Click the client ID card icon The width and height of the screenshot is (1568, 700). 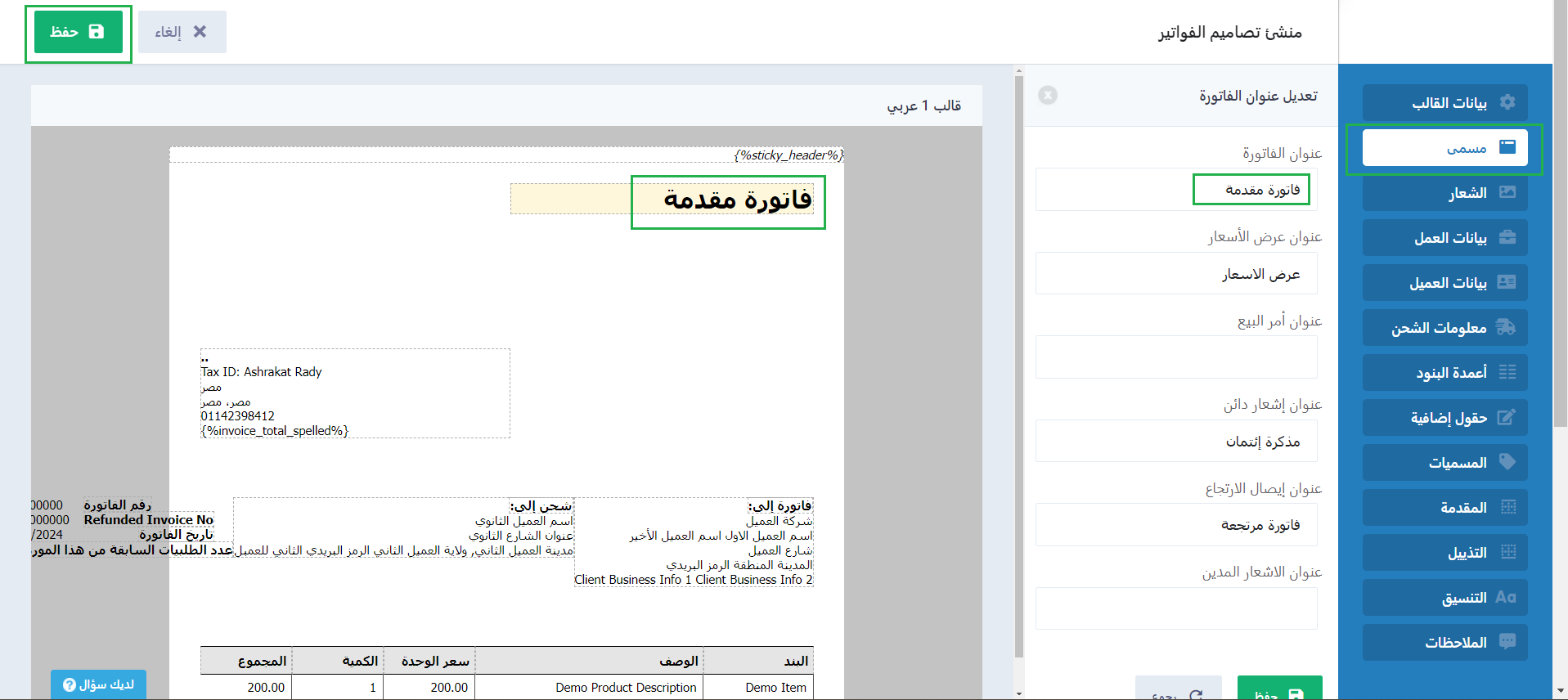click(x=1506, y=282)
